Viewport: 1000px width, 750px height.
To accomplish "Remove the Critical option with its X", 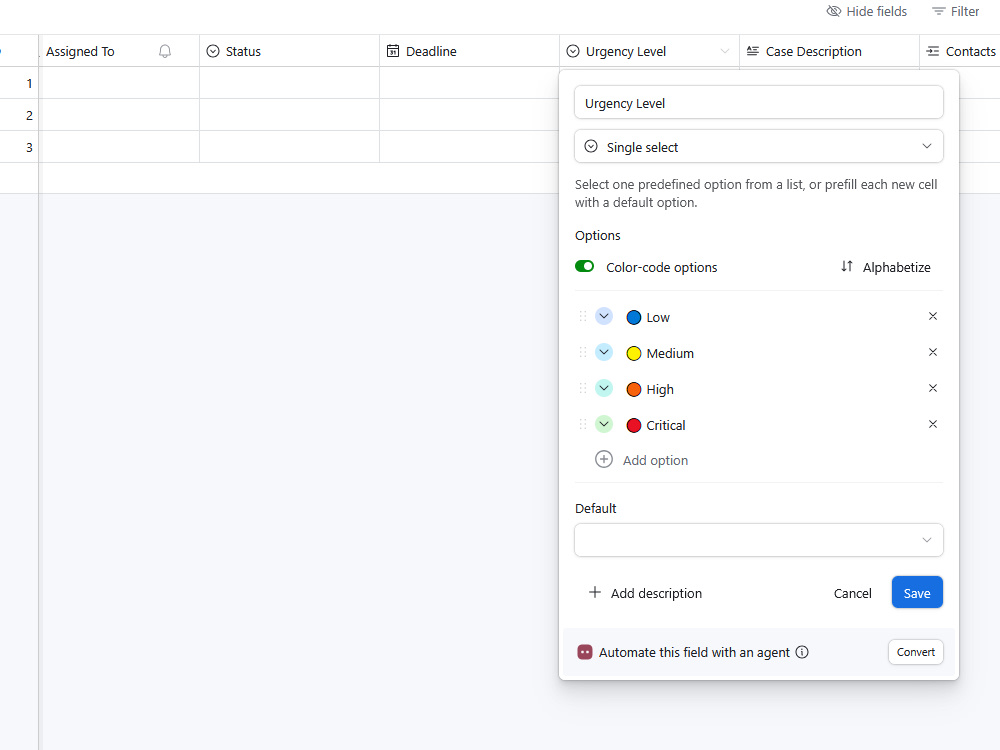I will click(x=932, y=424).
